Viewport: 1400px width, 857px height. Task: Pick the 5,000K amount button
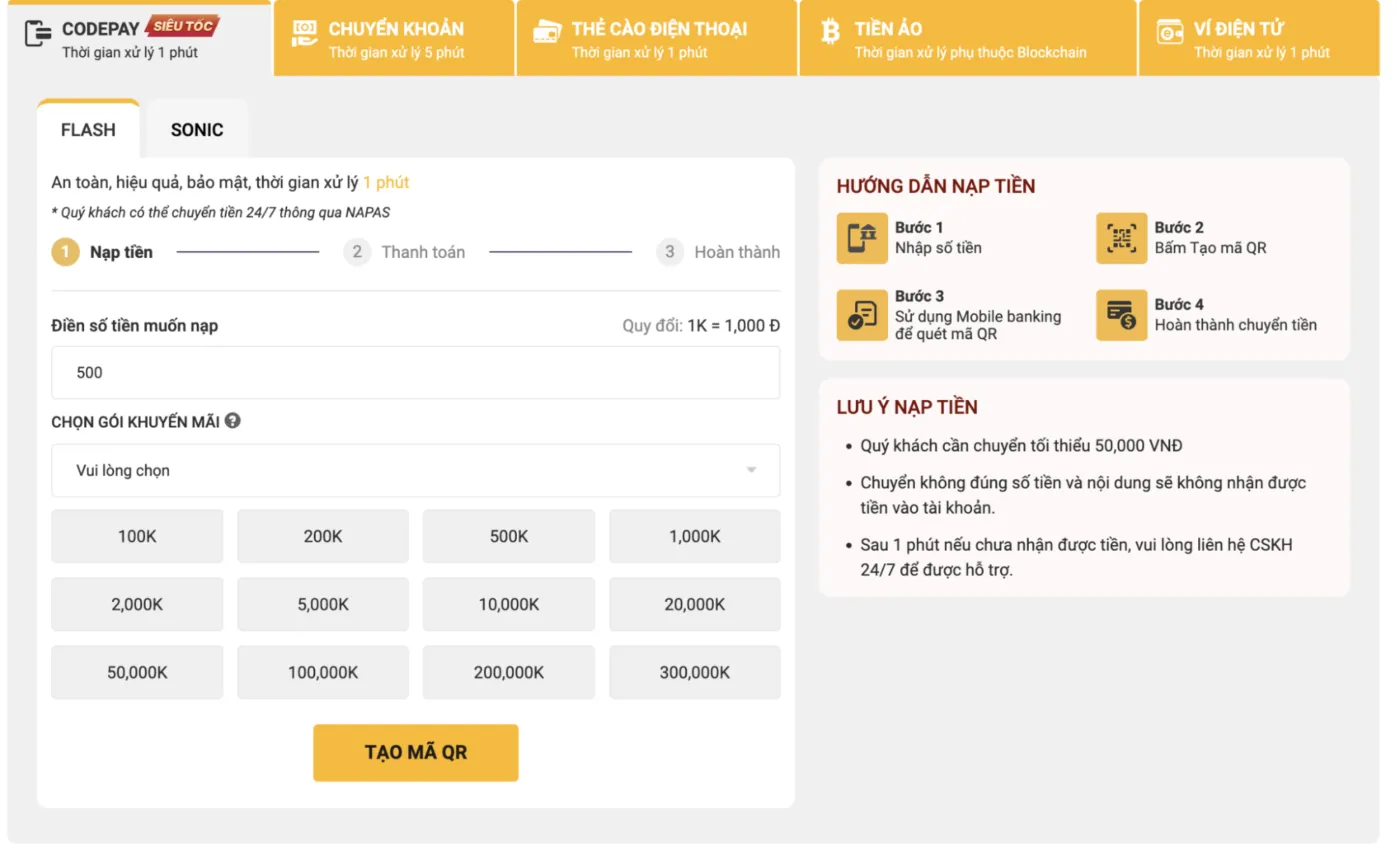tap(323, 604)
